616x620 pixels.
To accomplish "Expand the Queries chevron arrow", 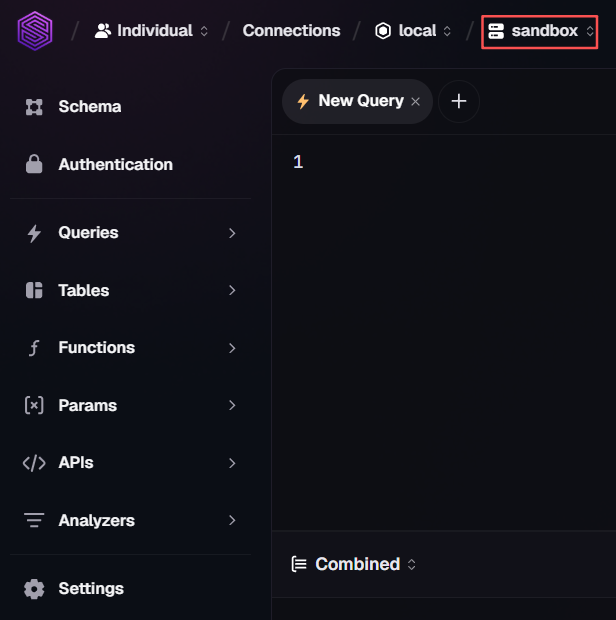I will pyautogui.click(x=232, y=233).
